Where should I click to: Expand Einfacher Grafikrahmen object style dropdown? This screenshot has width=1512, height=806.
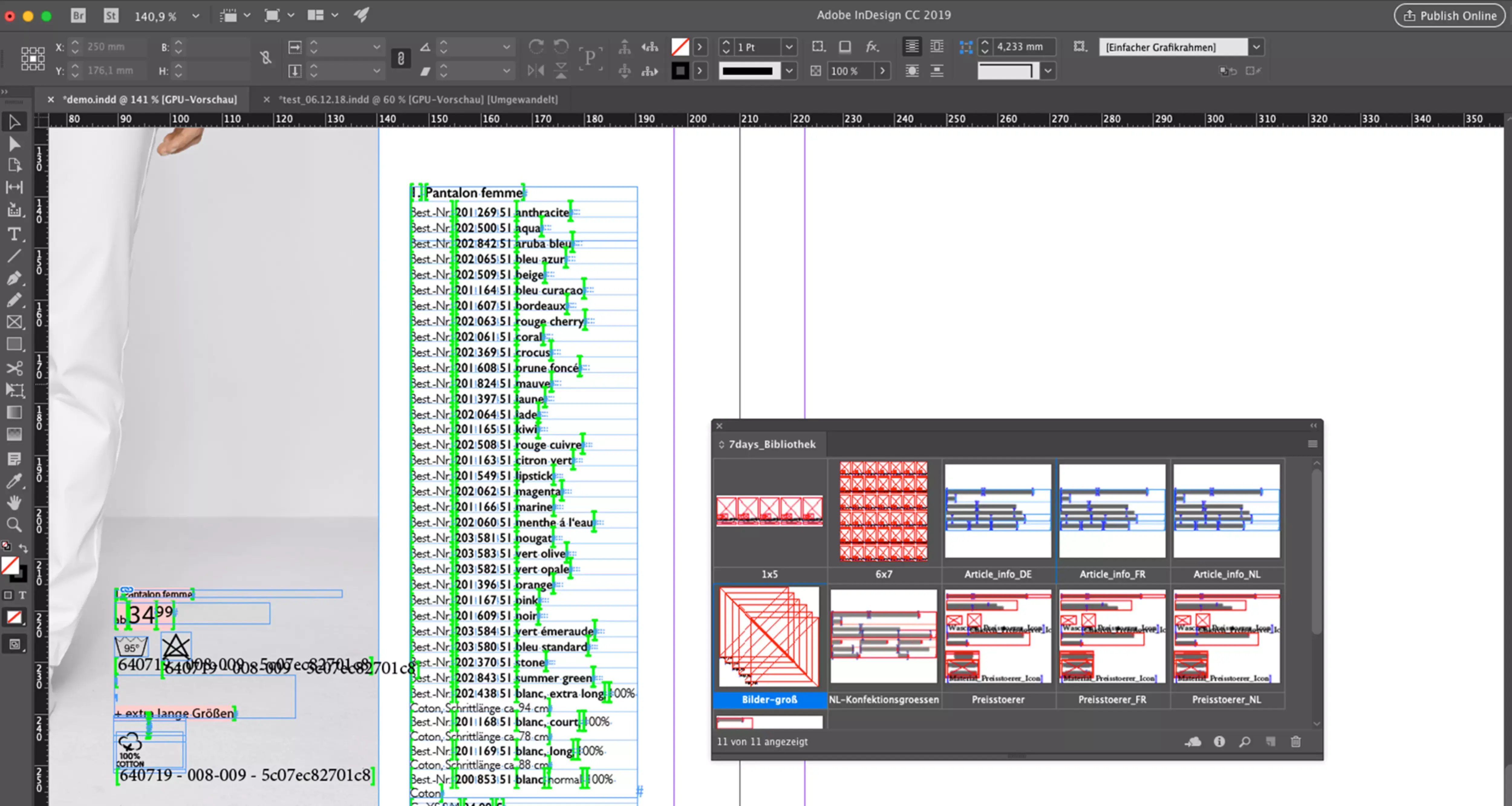coord(1256,47)
